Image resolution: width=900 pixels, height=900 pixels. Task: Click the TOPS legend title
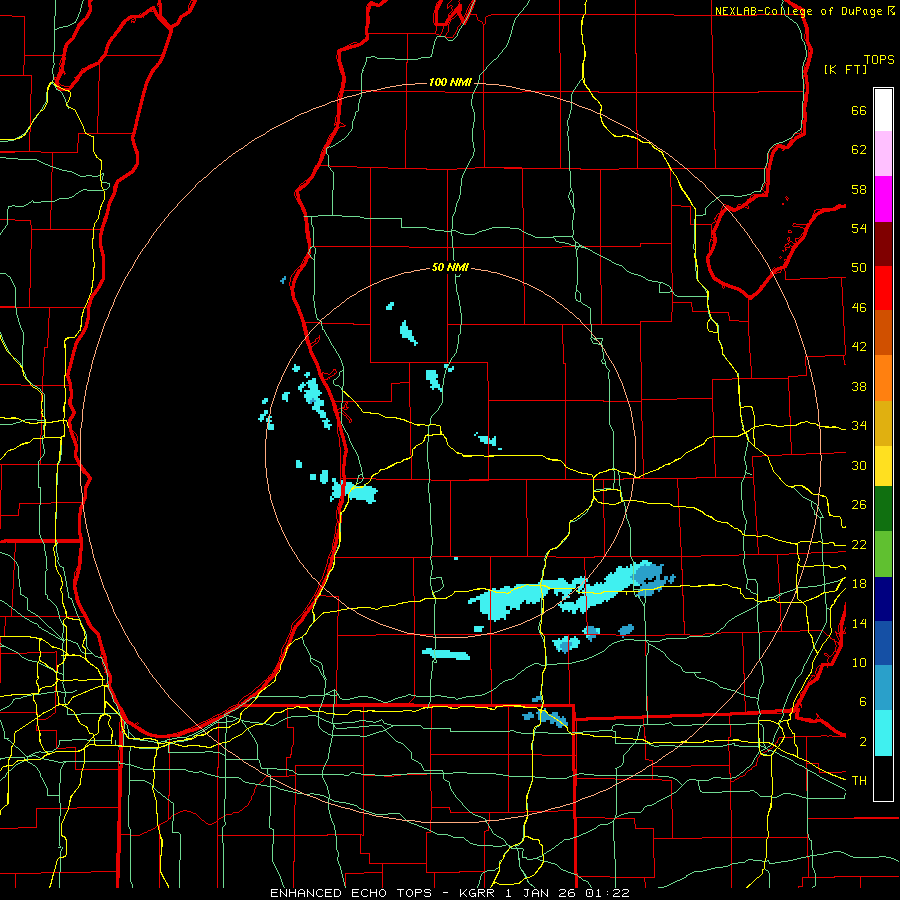click(x=879, y=59)
